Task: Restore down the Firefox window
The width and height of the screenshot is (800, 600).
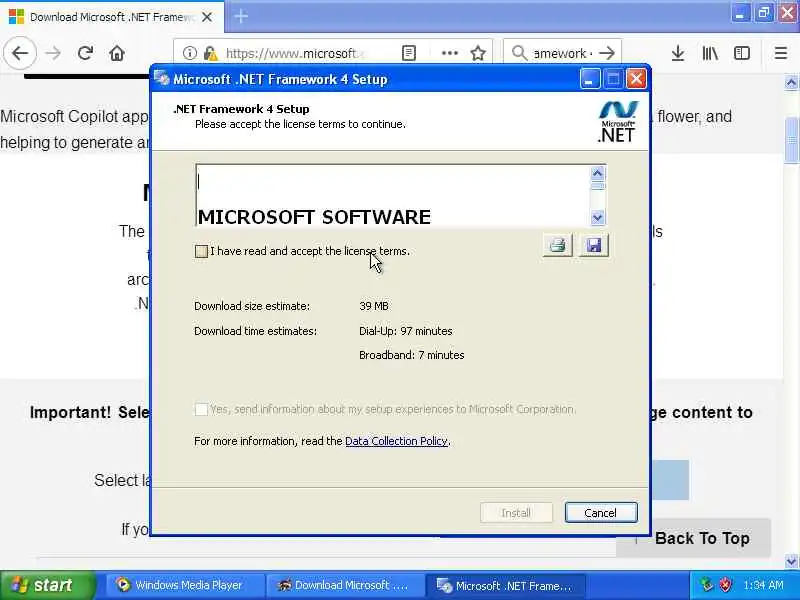Action: tap(764, 13)
